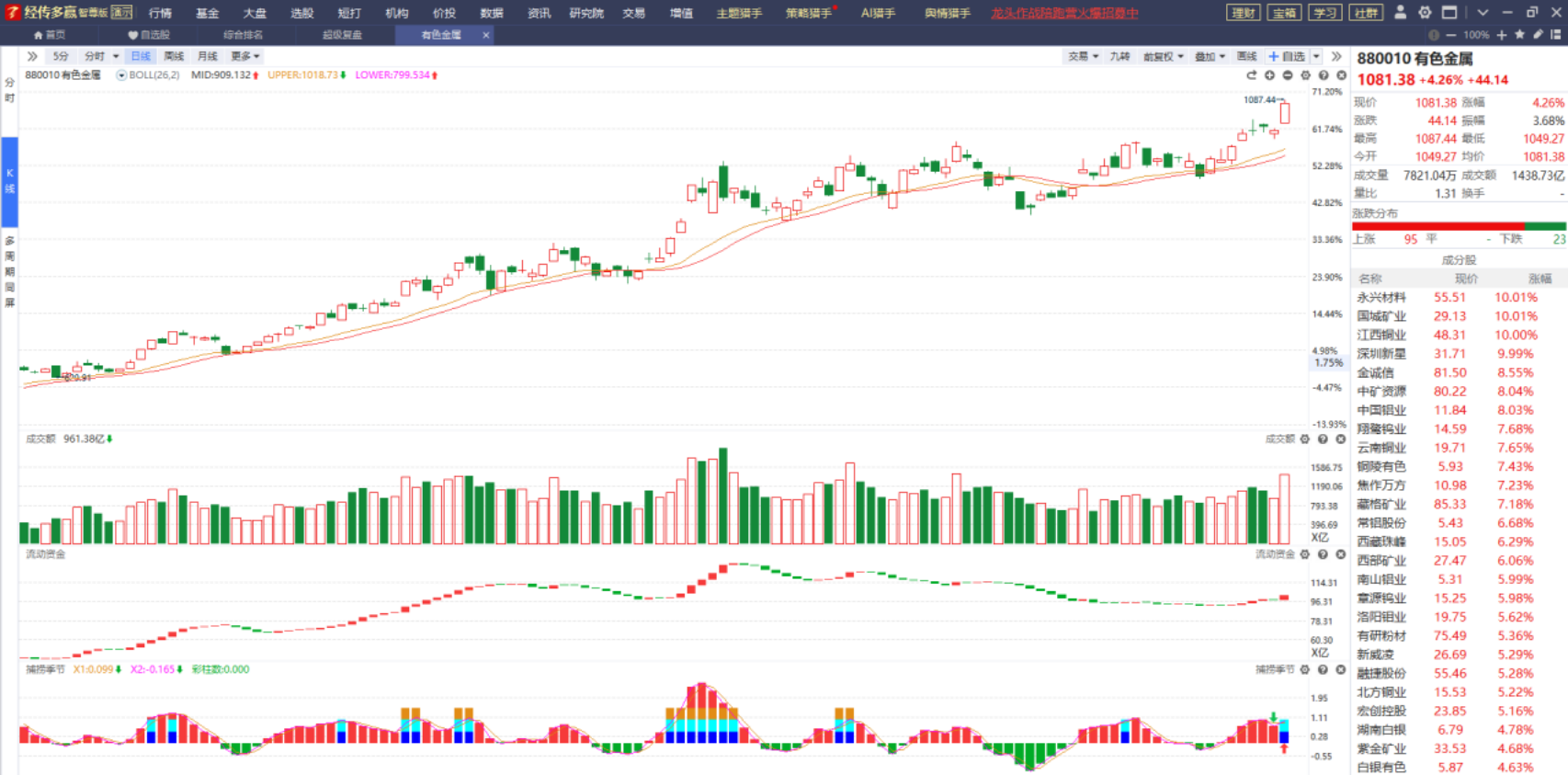The image size is (1568, 775).
Task: Switch to the 自选股 tab
Action: (150, 35)
